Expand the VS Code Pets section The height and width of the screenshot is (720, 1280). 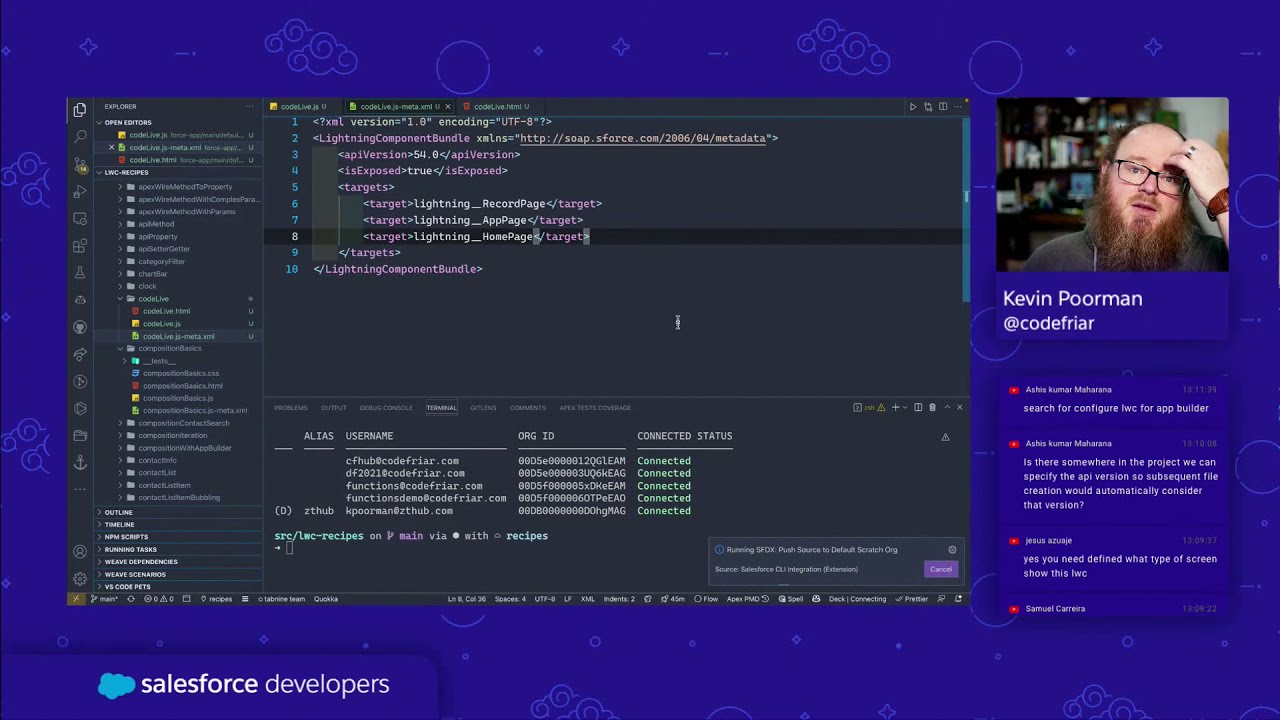127,586
